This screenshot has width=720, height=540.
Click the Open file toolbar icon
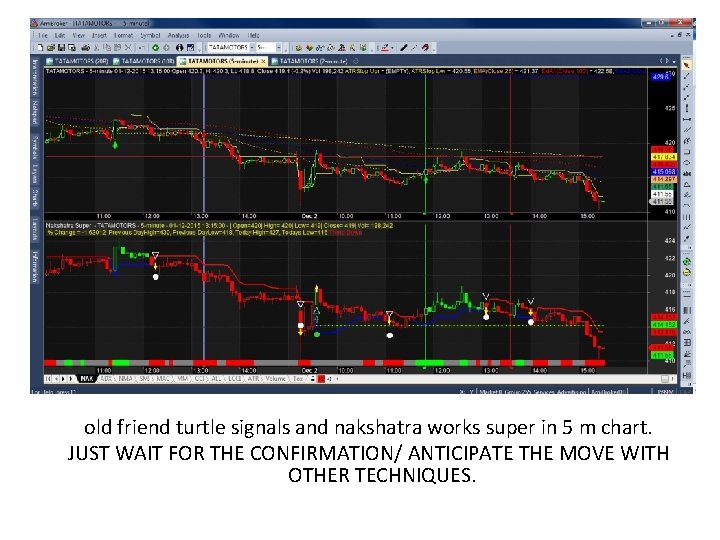point(51,47)
